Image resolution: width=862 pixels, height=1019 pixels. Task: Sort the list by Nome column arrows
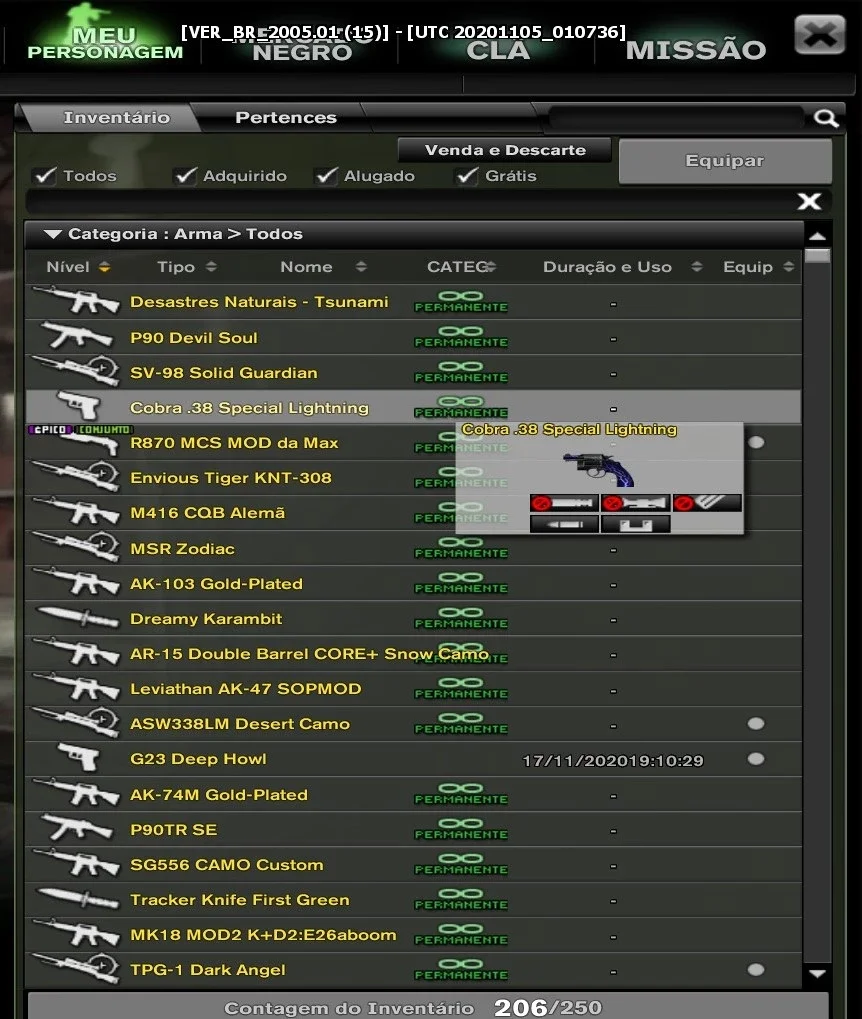(x=361, y=267)
